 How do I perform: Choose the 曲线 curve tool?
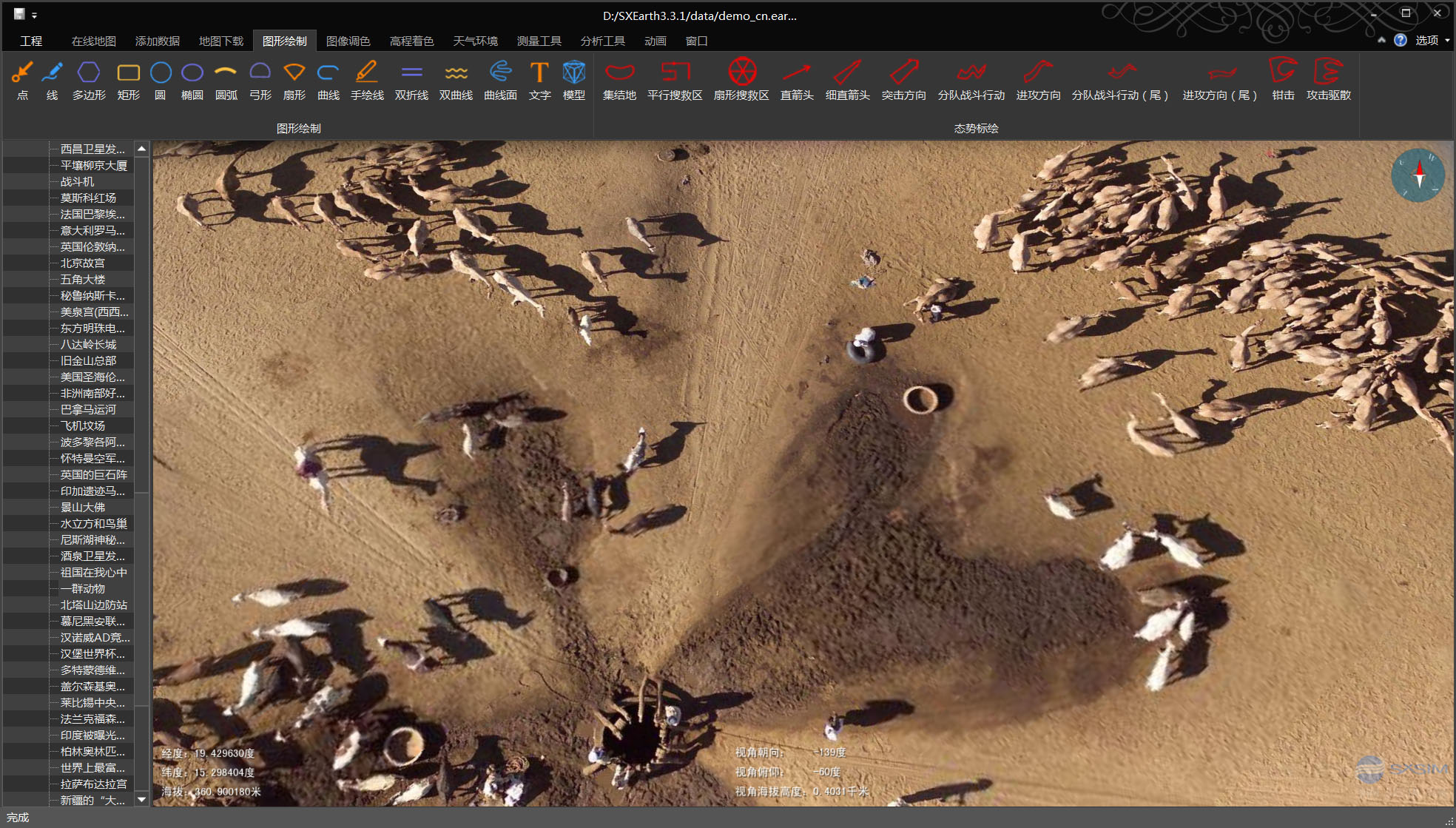click(328, 81)
